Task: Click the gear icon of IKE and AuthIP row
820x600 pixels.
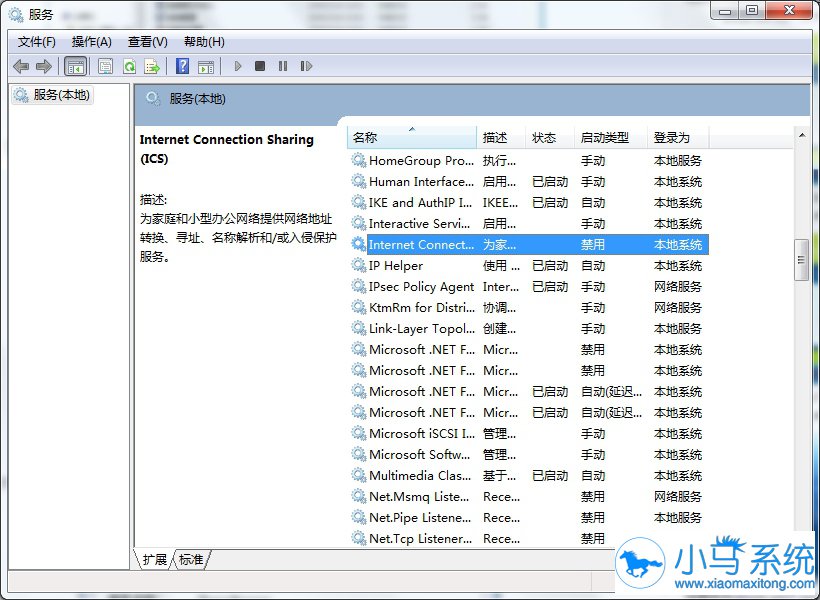Action: point(359,202)
